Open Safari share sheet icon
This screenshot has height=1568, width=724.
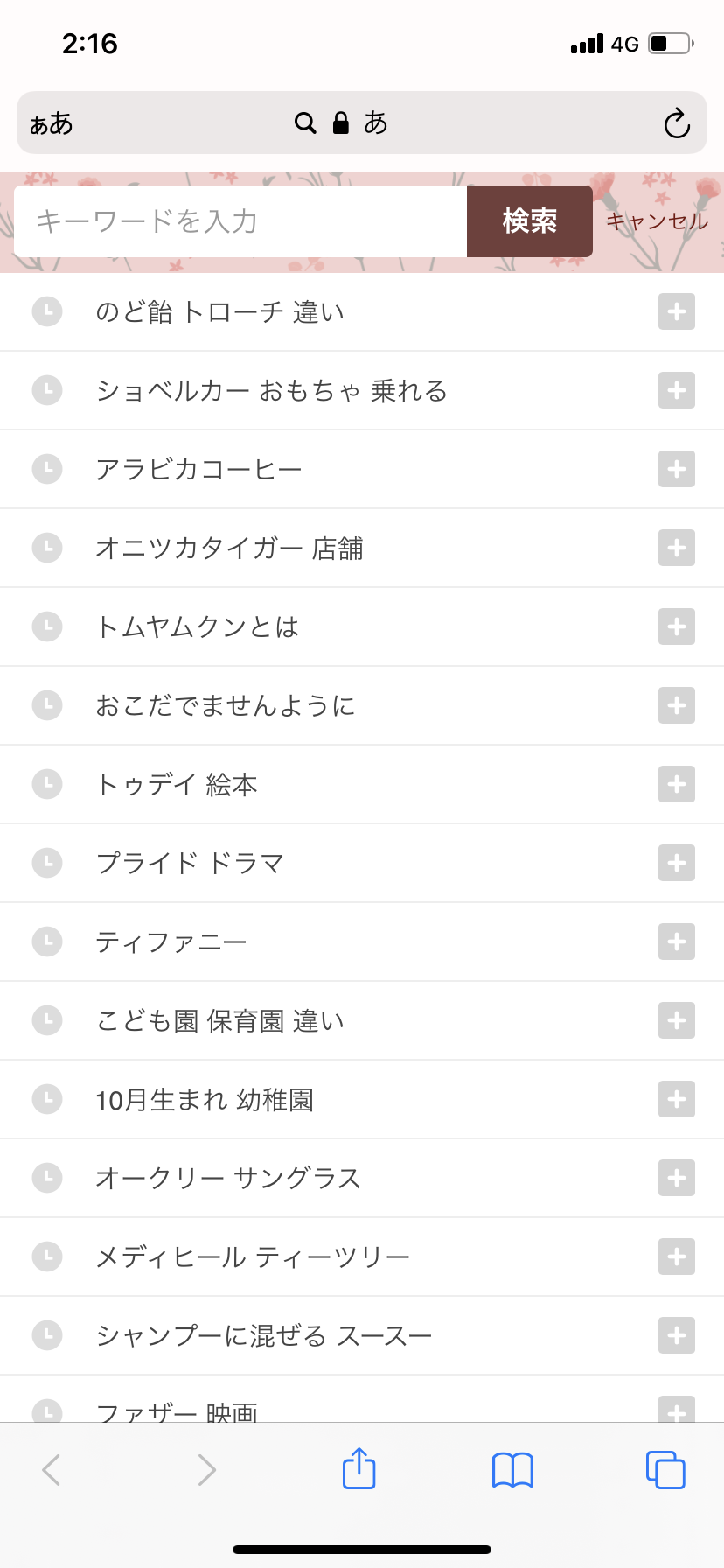[x=359, y=1469]
